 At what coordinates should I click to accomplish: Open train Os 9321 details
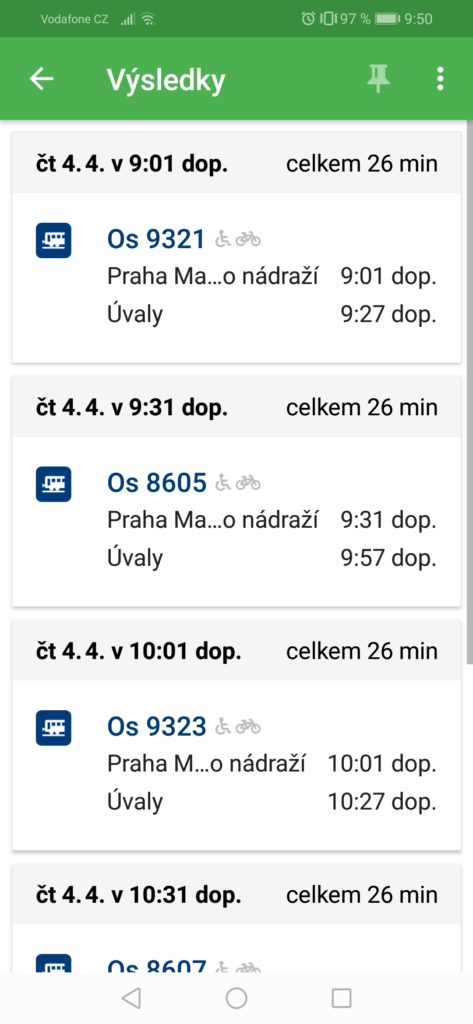tap(157, 240)
